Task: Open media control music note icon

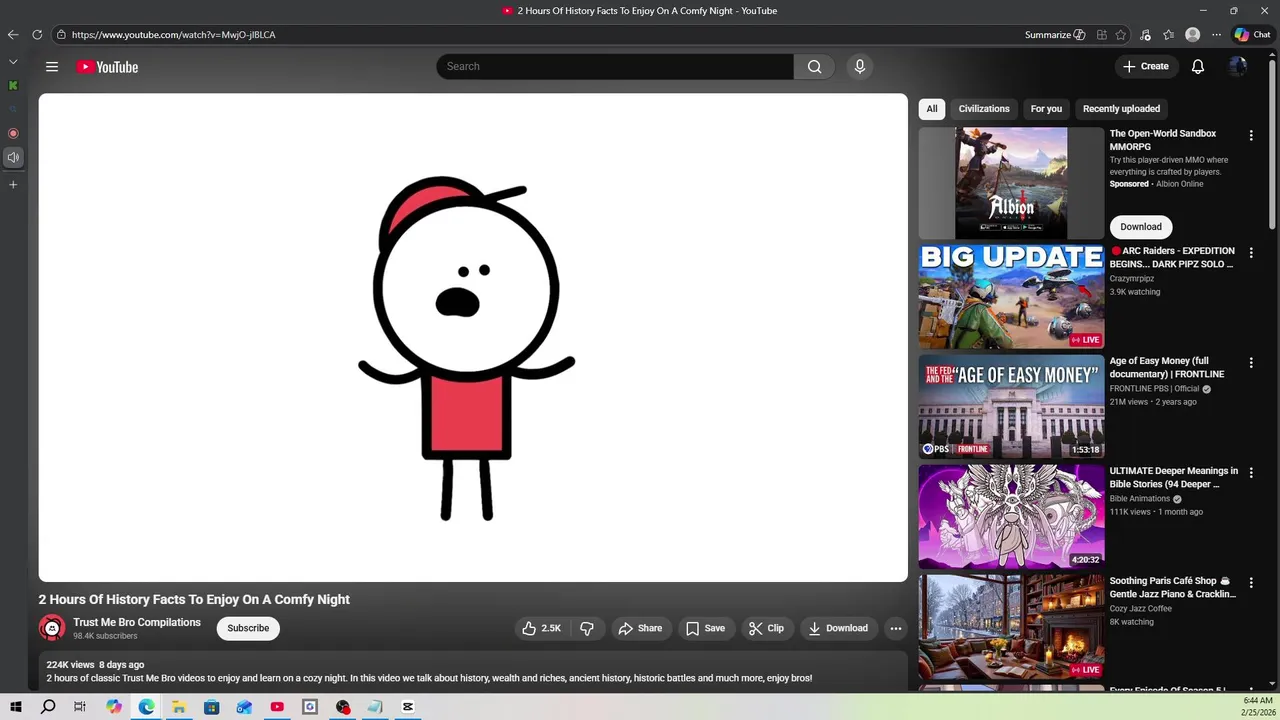Action: pyautogui.click(x=1145, y=35)
